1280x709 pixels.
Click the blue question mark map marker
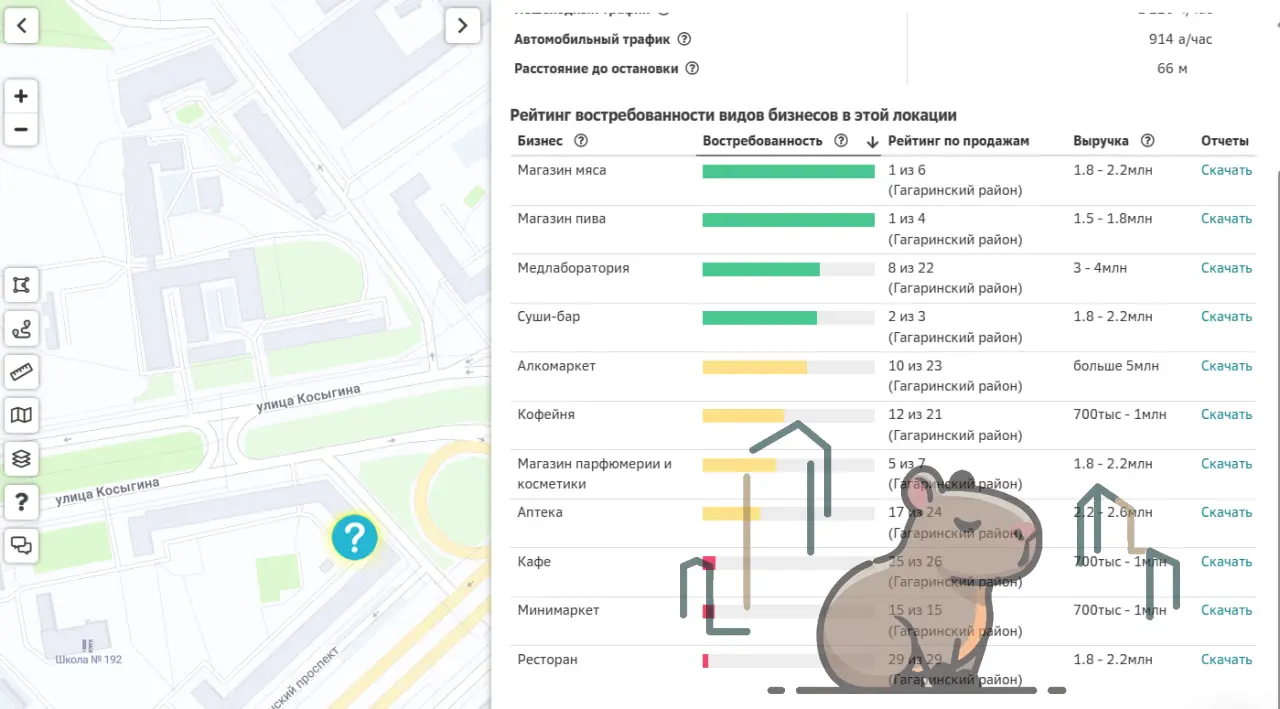pos(355,537)
